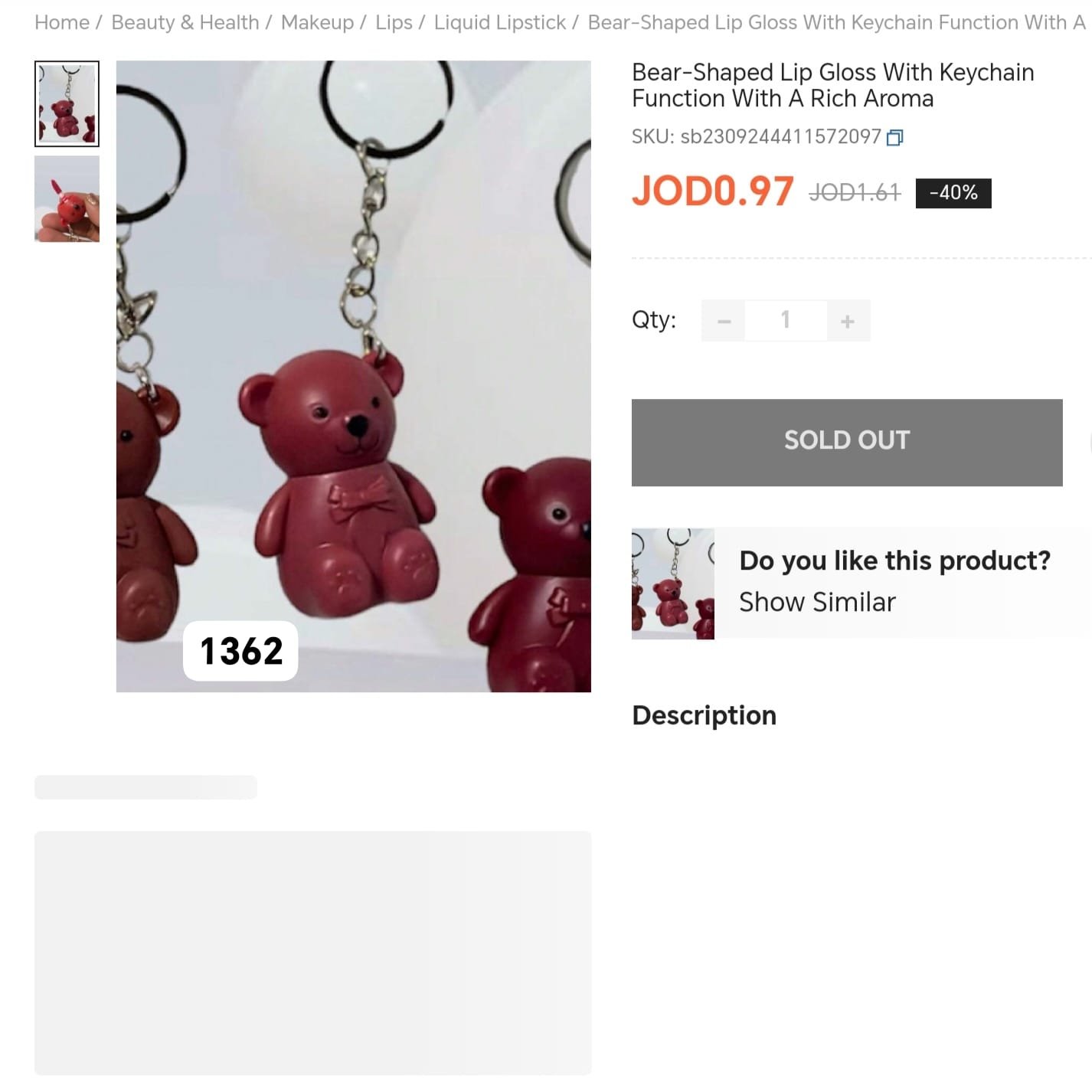Click the Description section heading
The width and height of the screenshot is (1092, 1092).
704,715
